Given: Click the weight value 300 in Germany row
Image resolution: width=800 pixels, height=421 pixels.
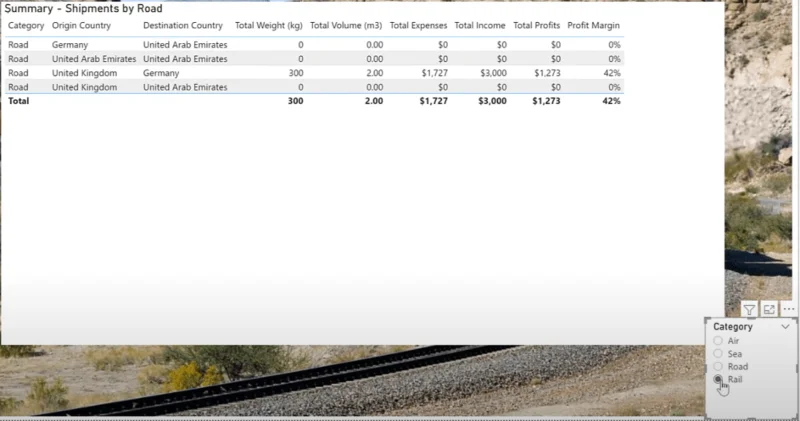Looking at the screenshot, I should [x=296, y=73].
